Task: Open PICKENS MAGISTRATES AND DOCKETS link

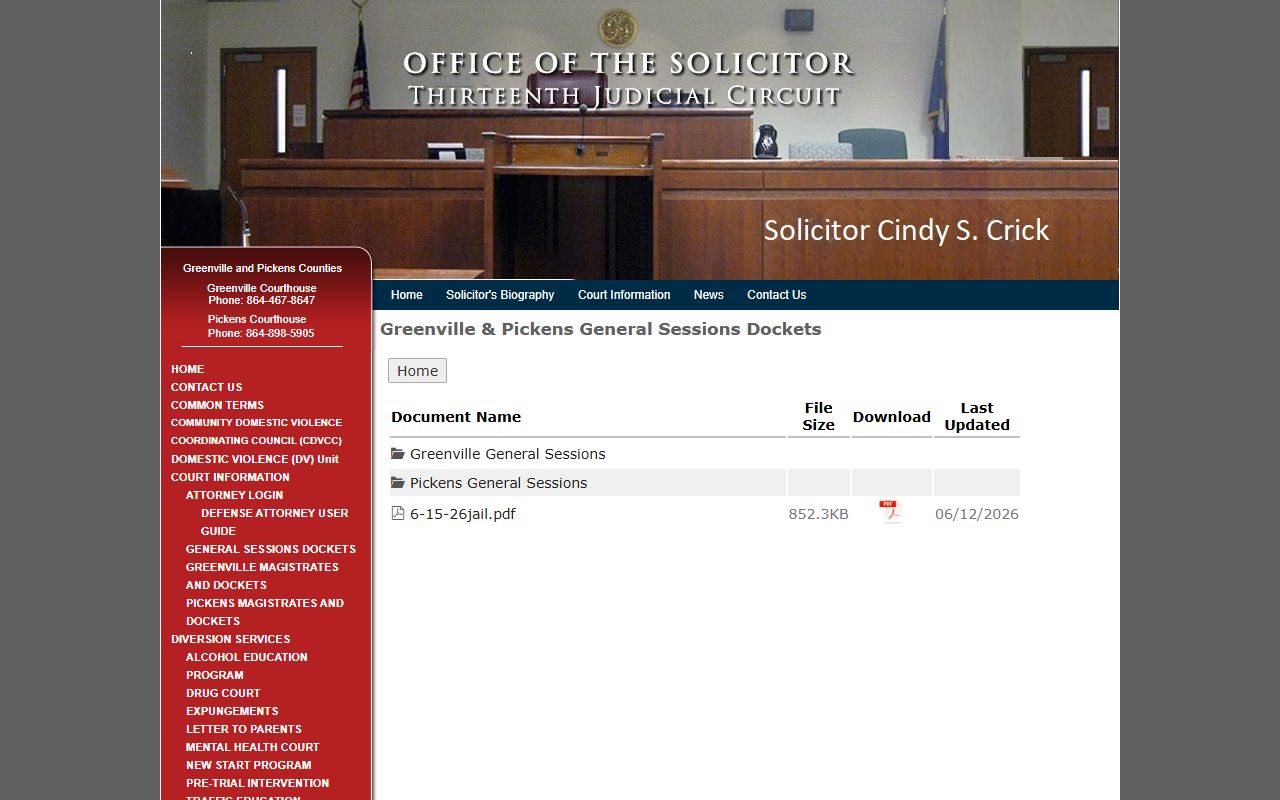Action: coord(265,612)
